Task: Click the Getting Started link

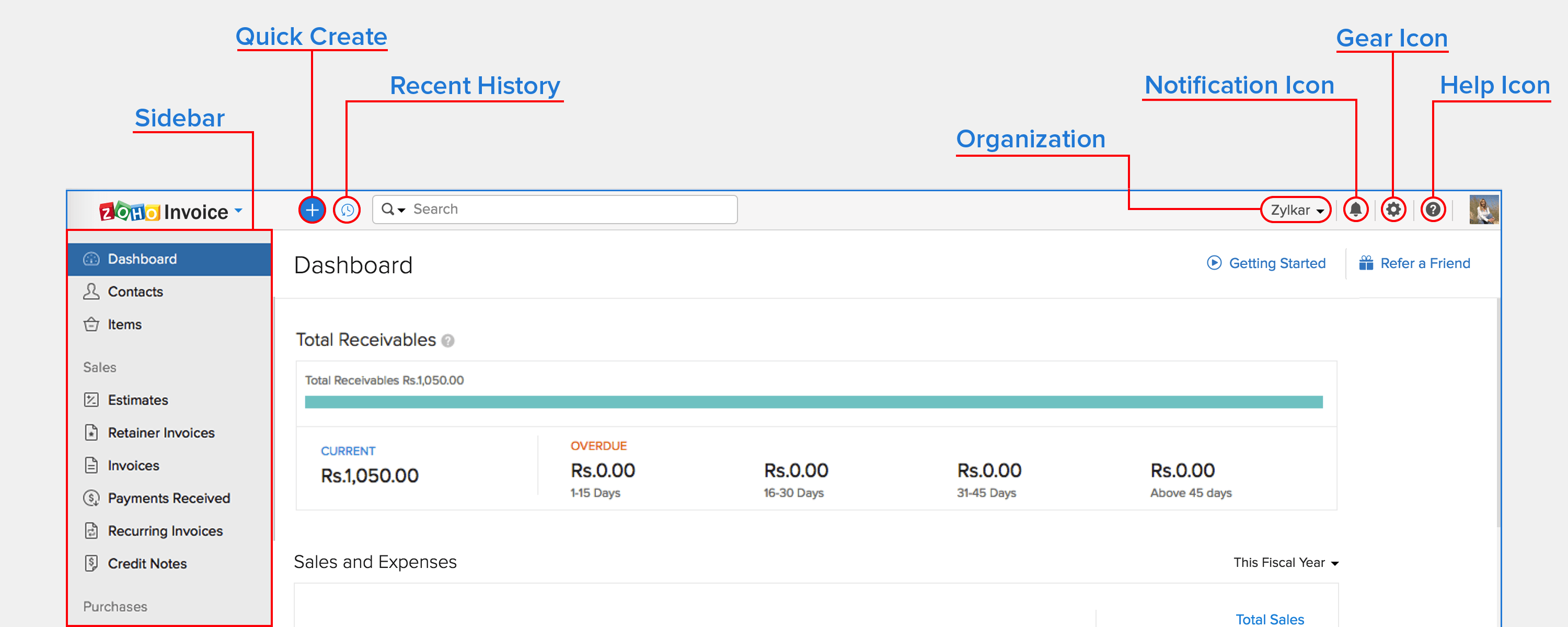Action: click(x=1277, y=263)
